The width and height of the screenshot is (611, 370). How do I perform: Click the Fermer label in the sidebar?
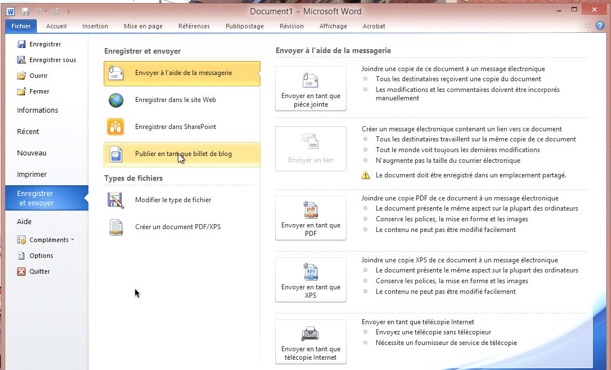[39, 92]
